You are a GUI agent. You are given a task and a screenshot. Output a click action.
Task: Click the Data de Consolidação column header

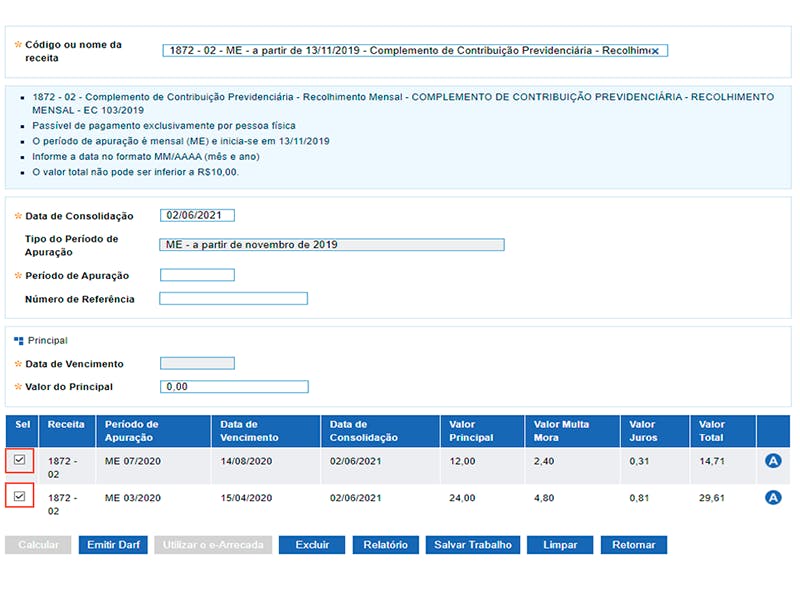coord(380,431)
